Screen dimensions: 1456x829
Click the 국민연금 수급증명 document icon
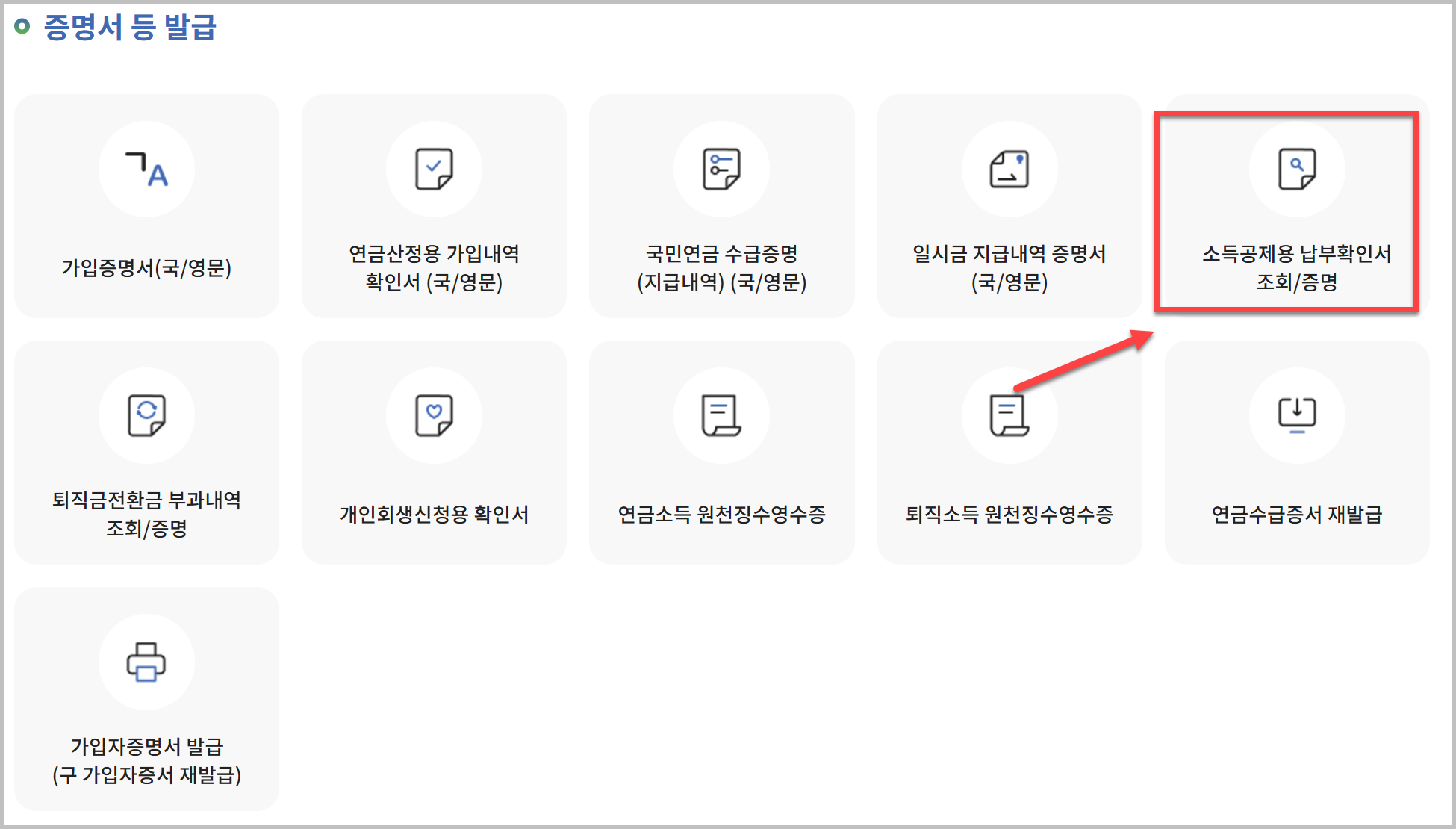(x=721, y=170)
